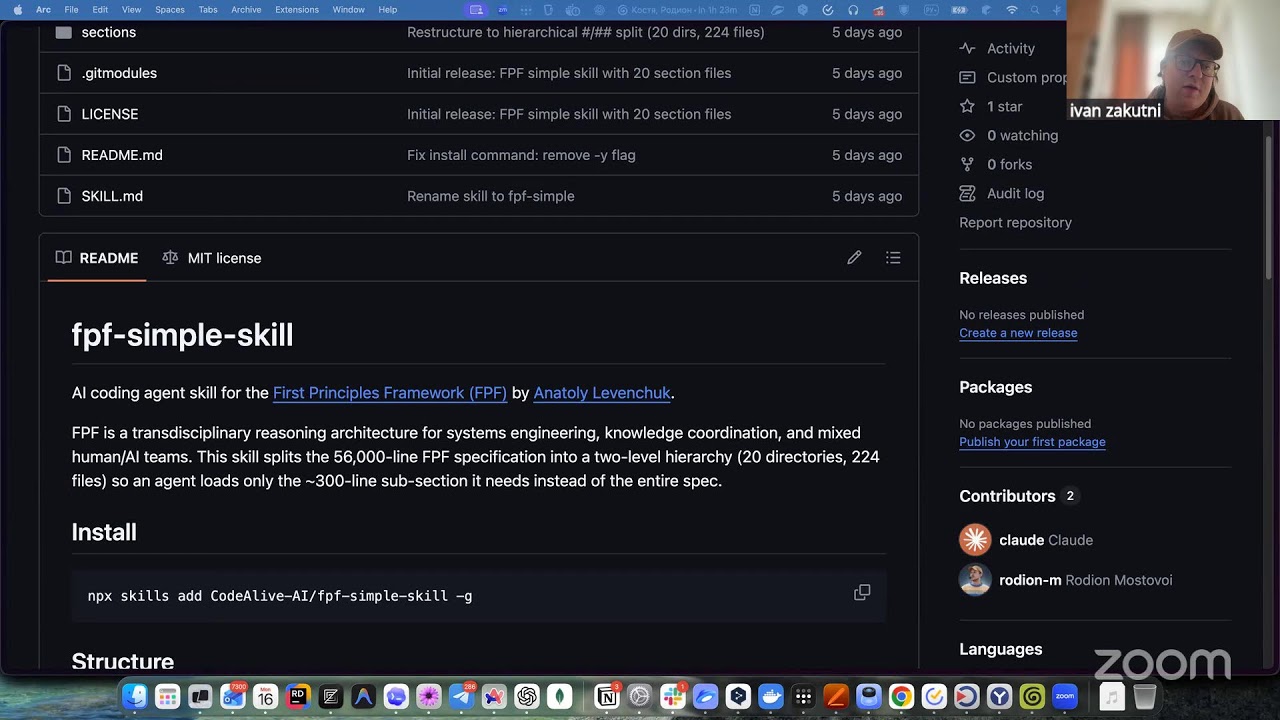The image size is (1280, 720).
Task: Follow First Principles Framework (FPF) link
Action: (x=390, y=393)
